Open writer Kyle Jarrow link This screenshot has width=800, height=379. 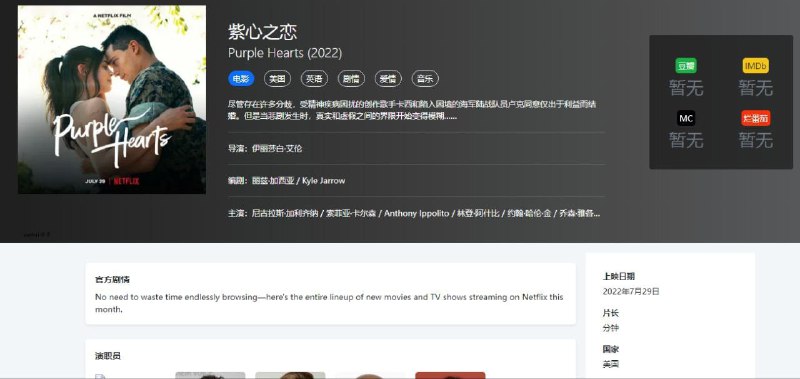[x=323, y=181]
